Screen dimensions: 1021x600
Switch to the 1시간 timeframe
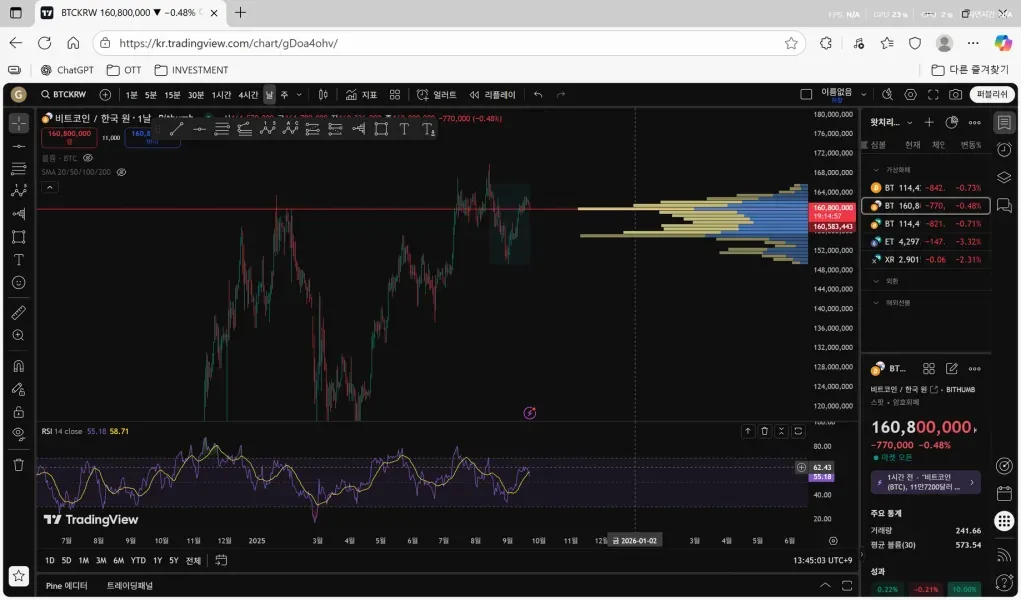coord(221,94)
